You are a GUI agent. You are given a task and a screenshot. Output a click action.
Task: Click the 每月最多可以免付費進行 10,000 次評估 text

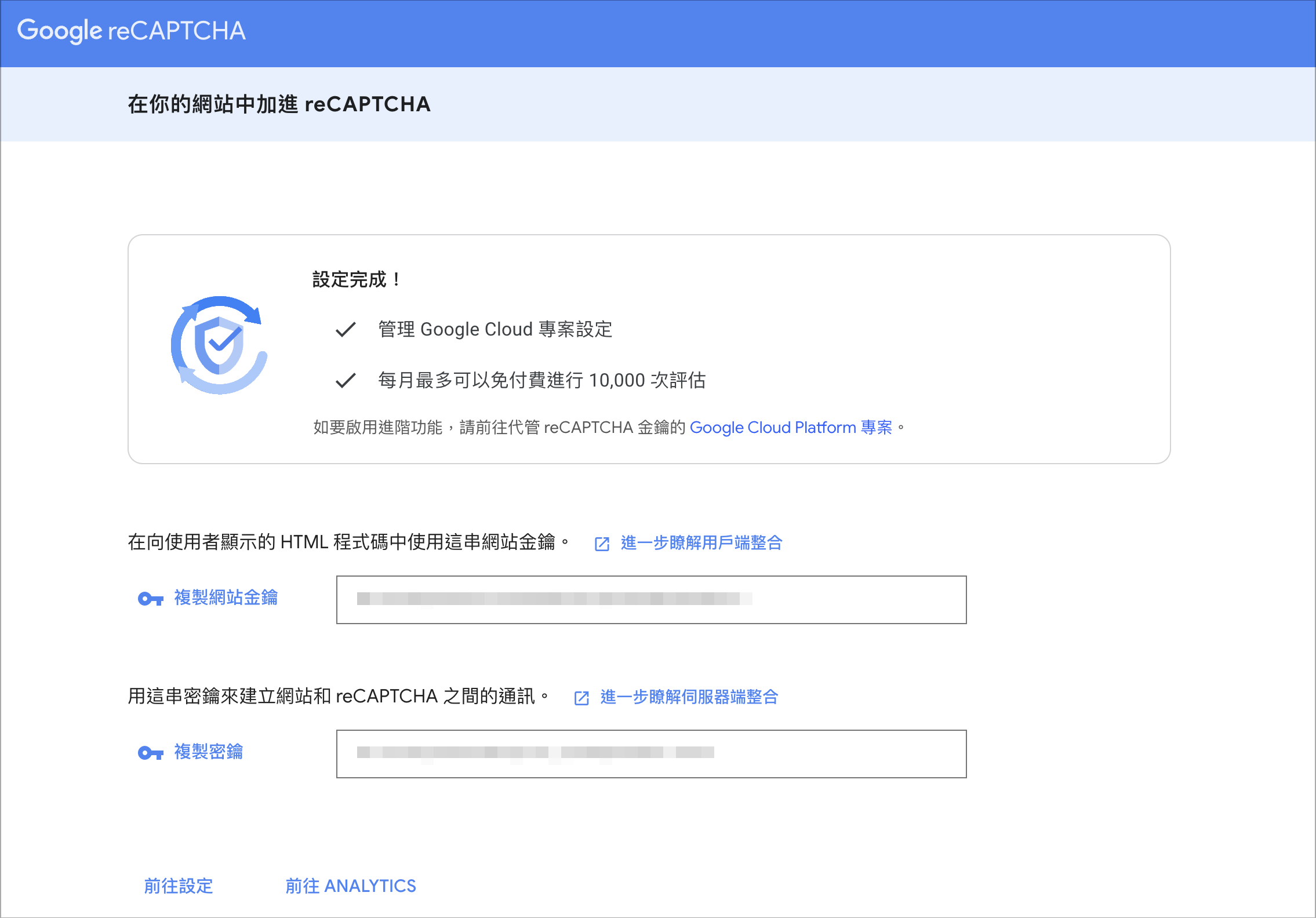coord(542,380)
